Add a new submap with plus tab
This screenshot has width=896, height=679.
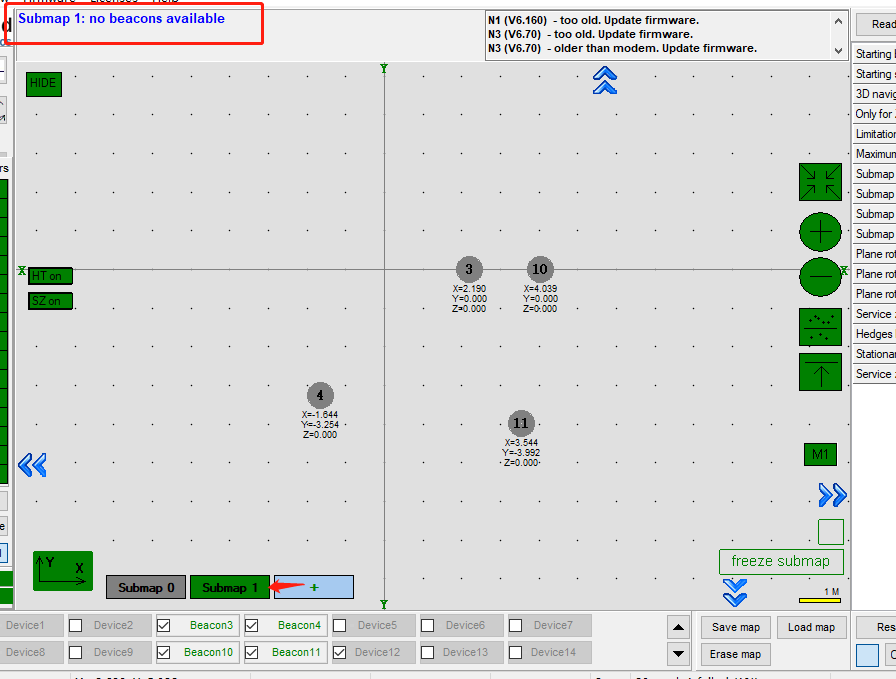click(314, 588)
